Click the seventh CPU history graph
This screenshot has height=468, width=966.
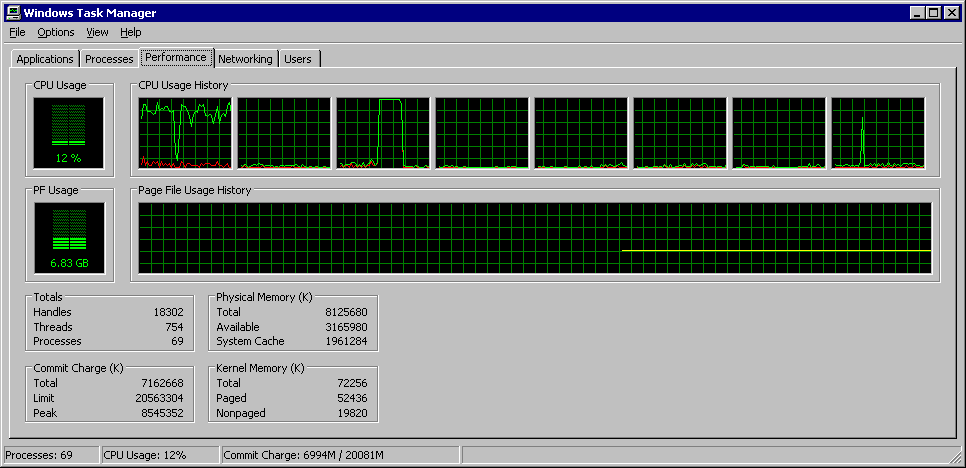[779, 132]
